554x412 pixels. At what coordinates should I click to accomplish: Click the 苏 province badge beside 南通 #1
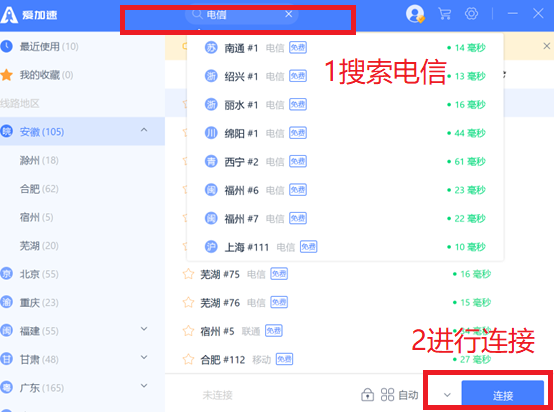pyautogui.click(x=211, y=47)
